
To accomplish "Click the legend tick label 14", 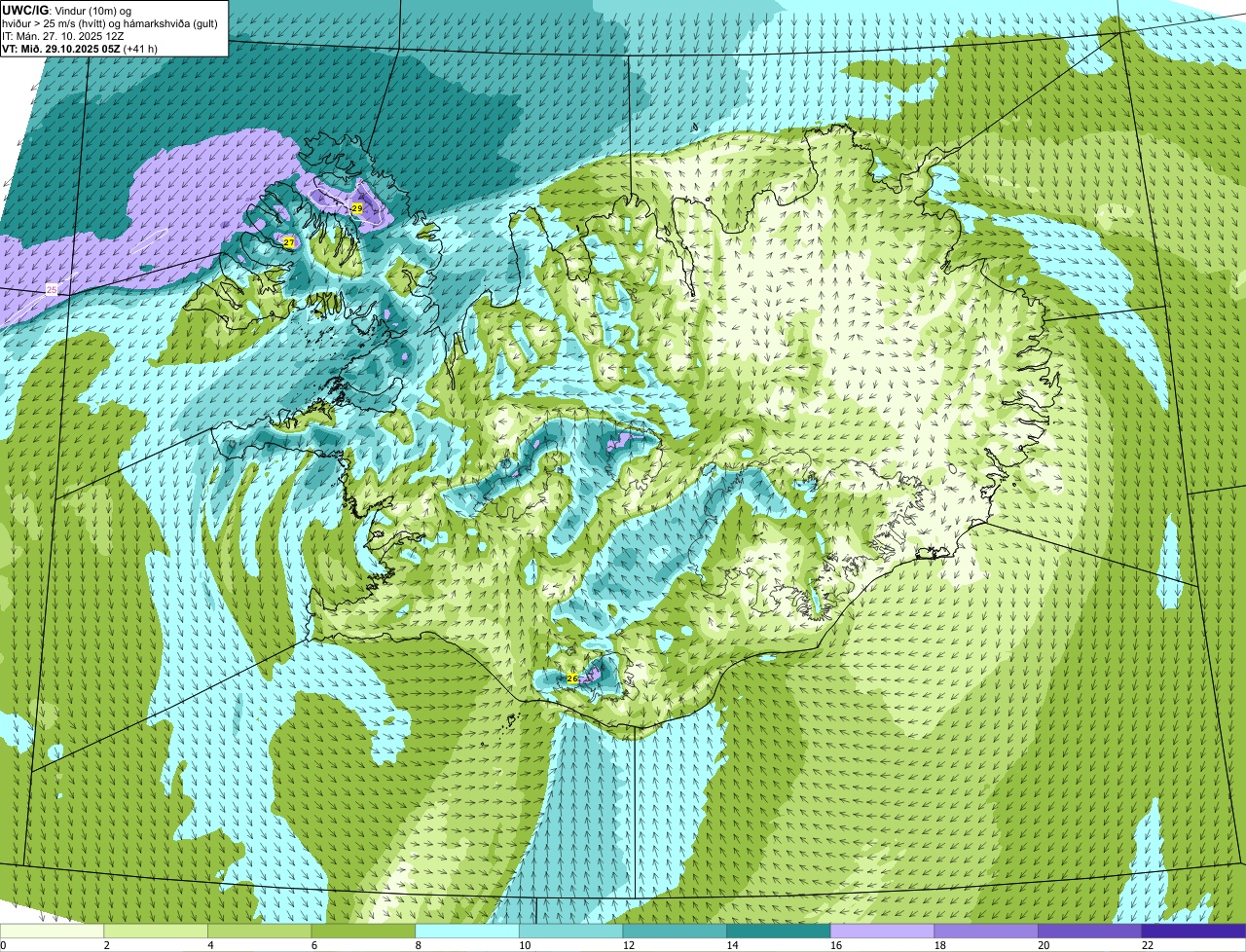I will [732, 945].
